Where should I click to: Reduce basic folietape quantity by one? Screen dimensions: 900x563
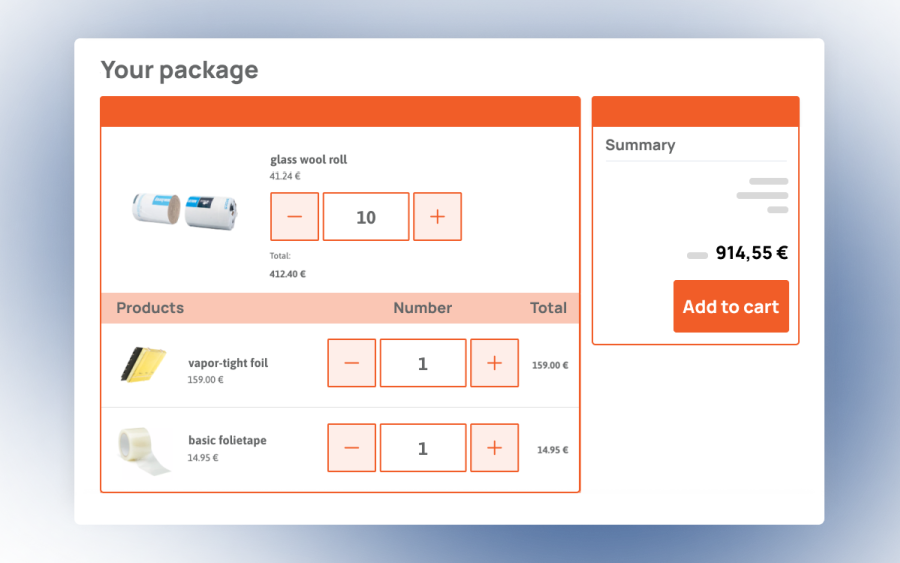click(351, 448)
